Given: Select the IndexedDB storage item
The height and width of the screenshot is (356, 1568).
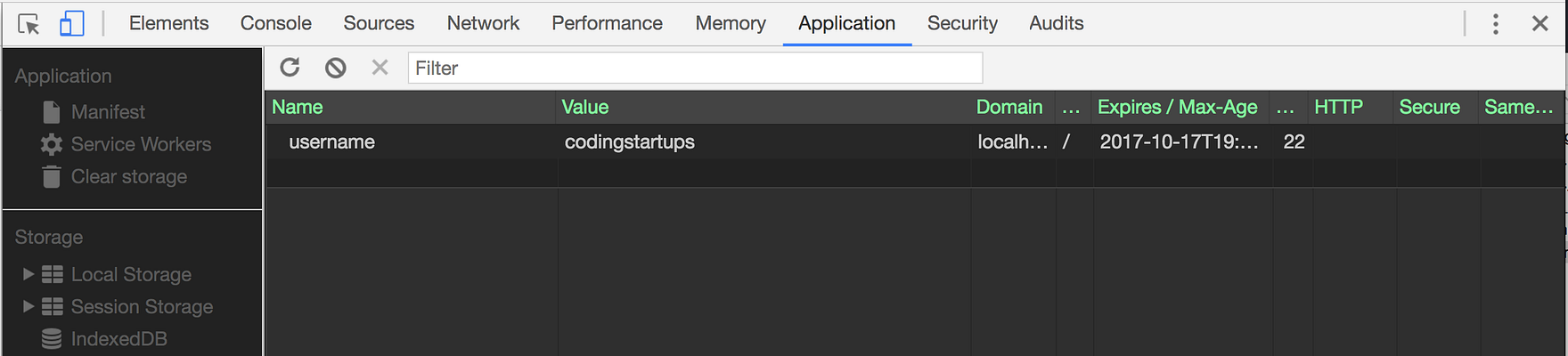Looking at the screenshot, I should point(118,339).
